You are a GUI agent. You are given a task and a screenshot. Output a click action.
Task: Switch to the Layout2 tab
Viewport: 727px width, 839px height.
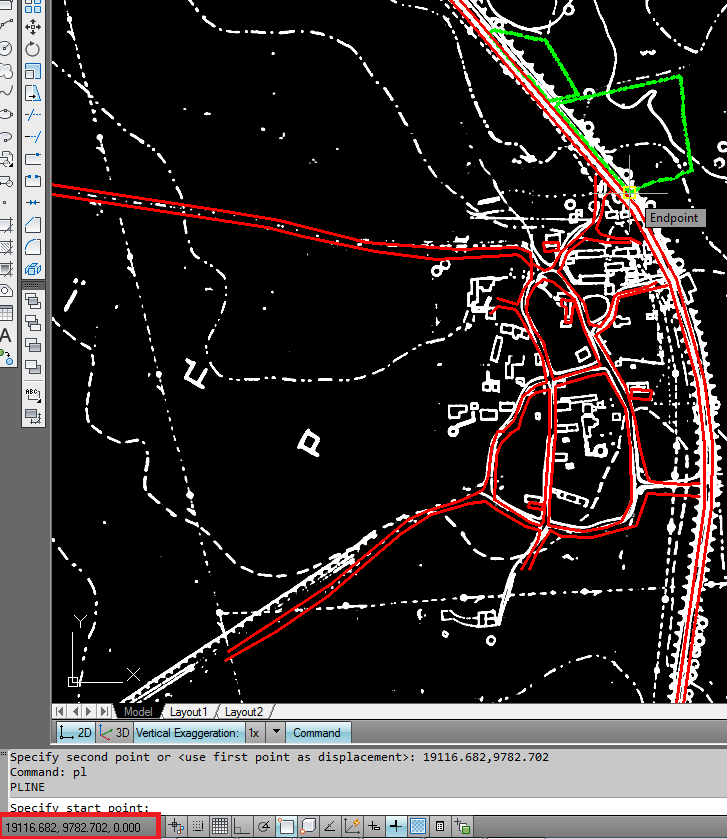[244, 712]
